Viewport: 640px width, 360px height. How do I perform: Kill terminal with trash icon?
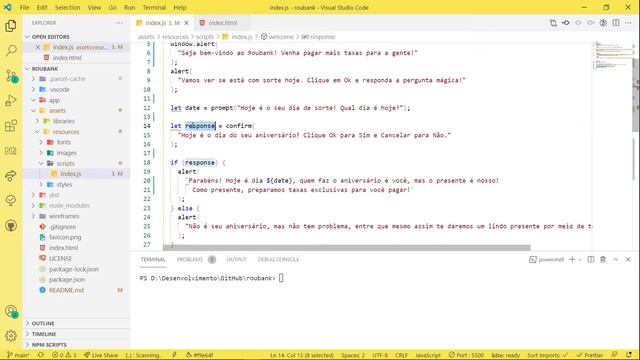(603, 260)
